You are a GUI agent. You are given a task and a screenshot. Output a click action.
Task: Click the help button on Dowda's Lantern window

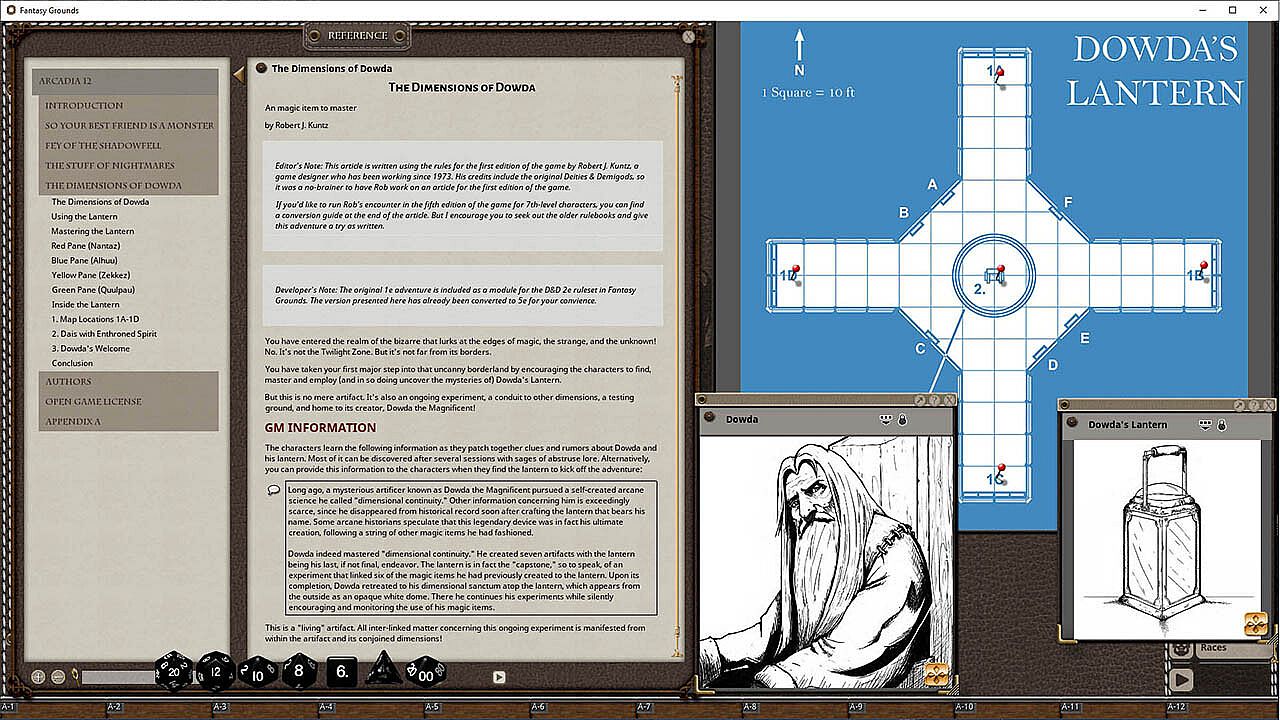point(1254,405)
